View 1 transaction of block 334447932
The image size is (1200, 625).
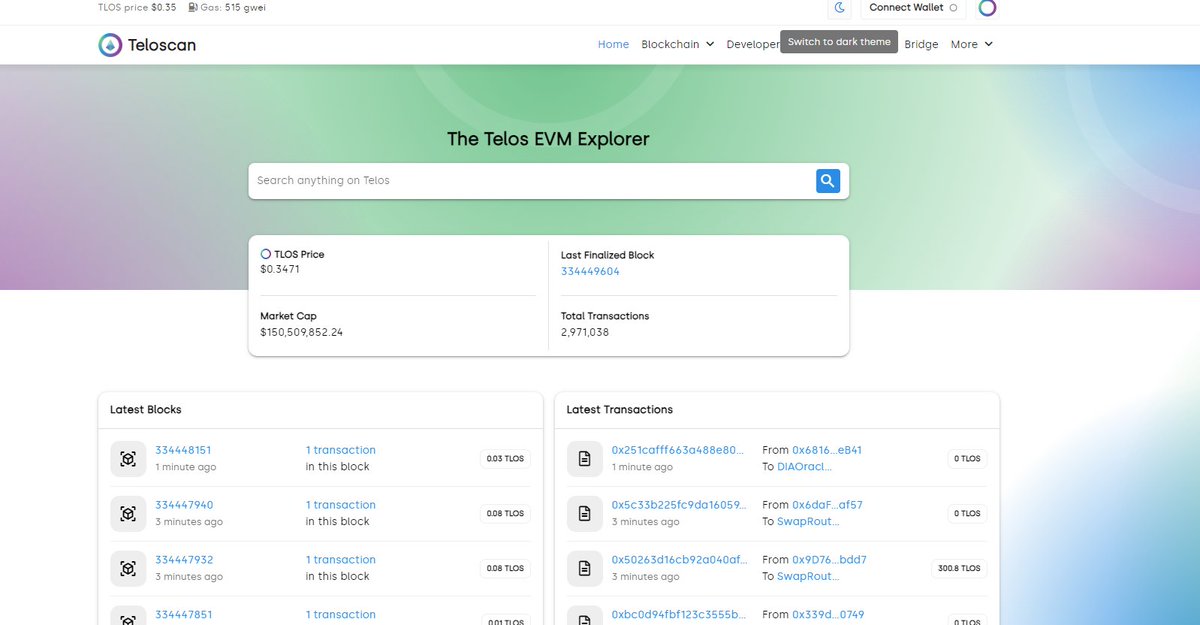pyautogui.click(x=341, y=560)
